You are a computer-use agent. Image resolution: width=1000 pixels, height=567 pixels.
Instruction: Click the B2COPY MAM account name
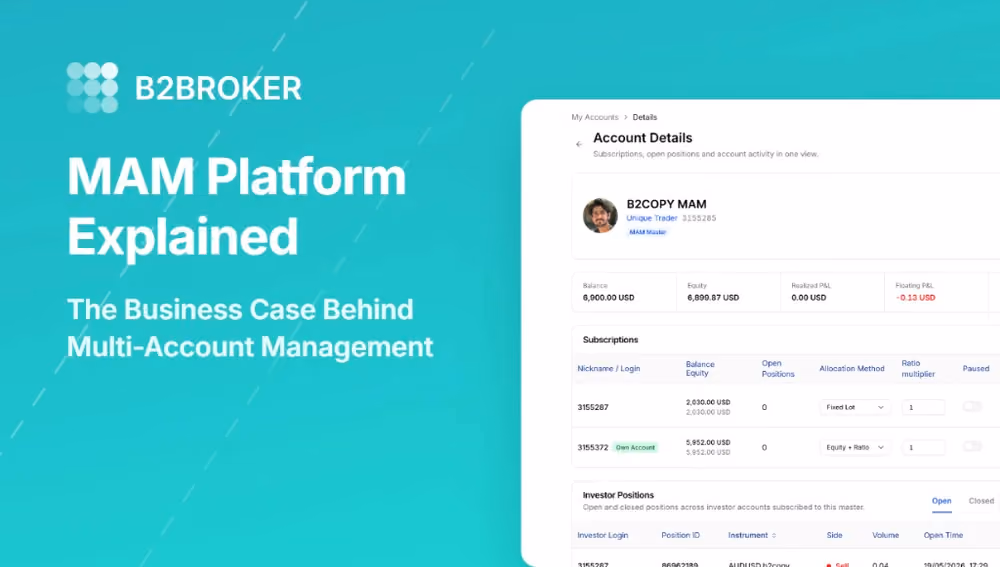click(666, 204)
